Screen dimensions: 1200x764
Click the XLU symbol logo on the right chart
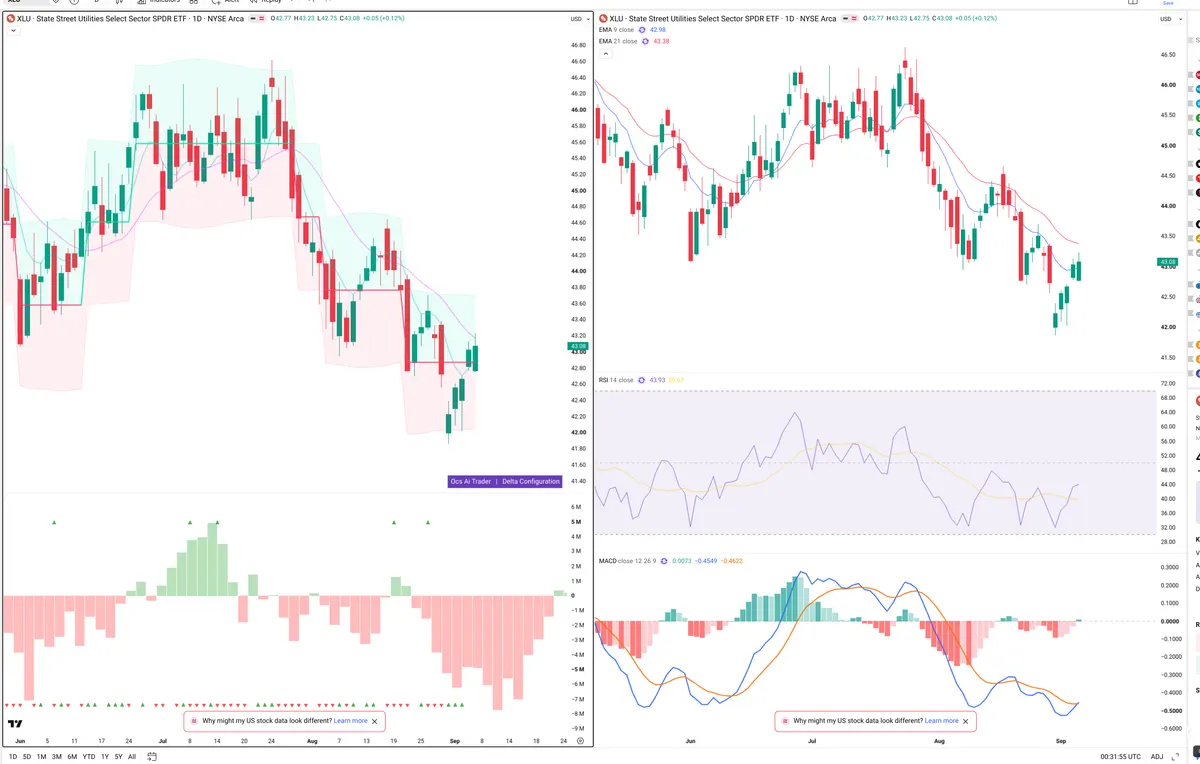pos(603,19)
